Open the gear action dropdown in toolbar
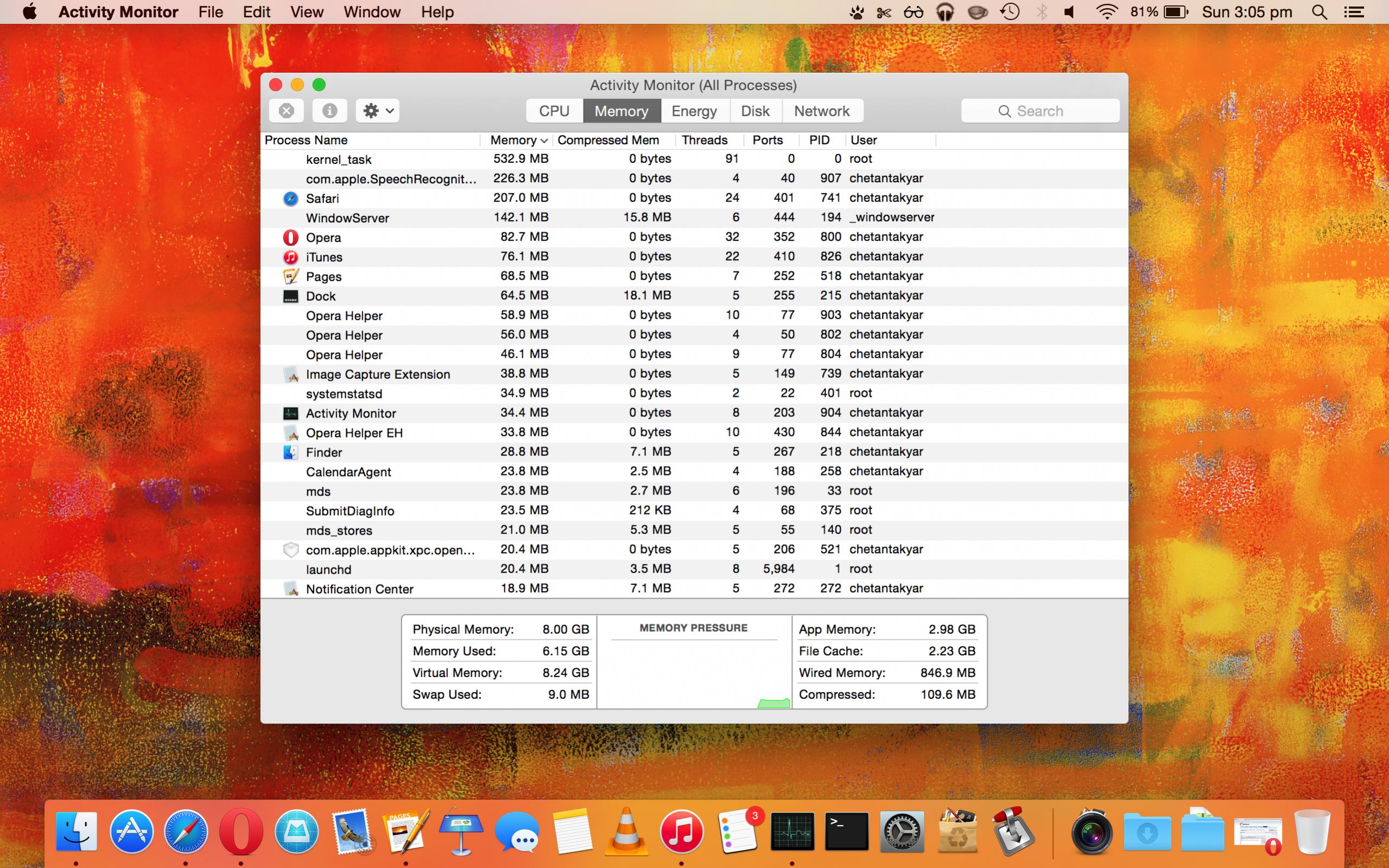Screen dimensions: 1389x868 (x=378, y=111)
